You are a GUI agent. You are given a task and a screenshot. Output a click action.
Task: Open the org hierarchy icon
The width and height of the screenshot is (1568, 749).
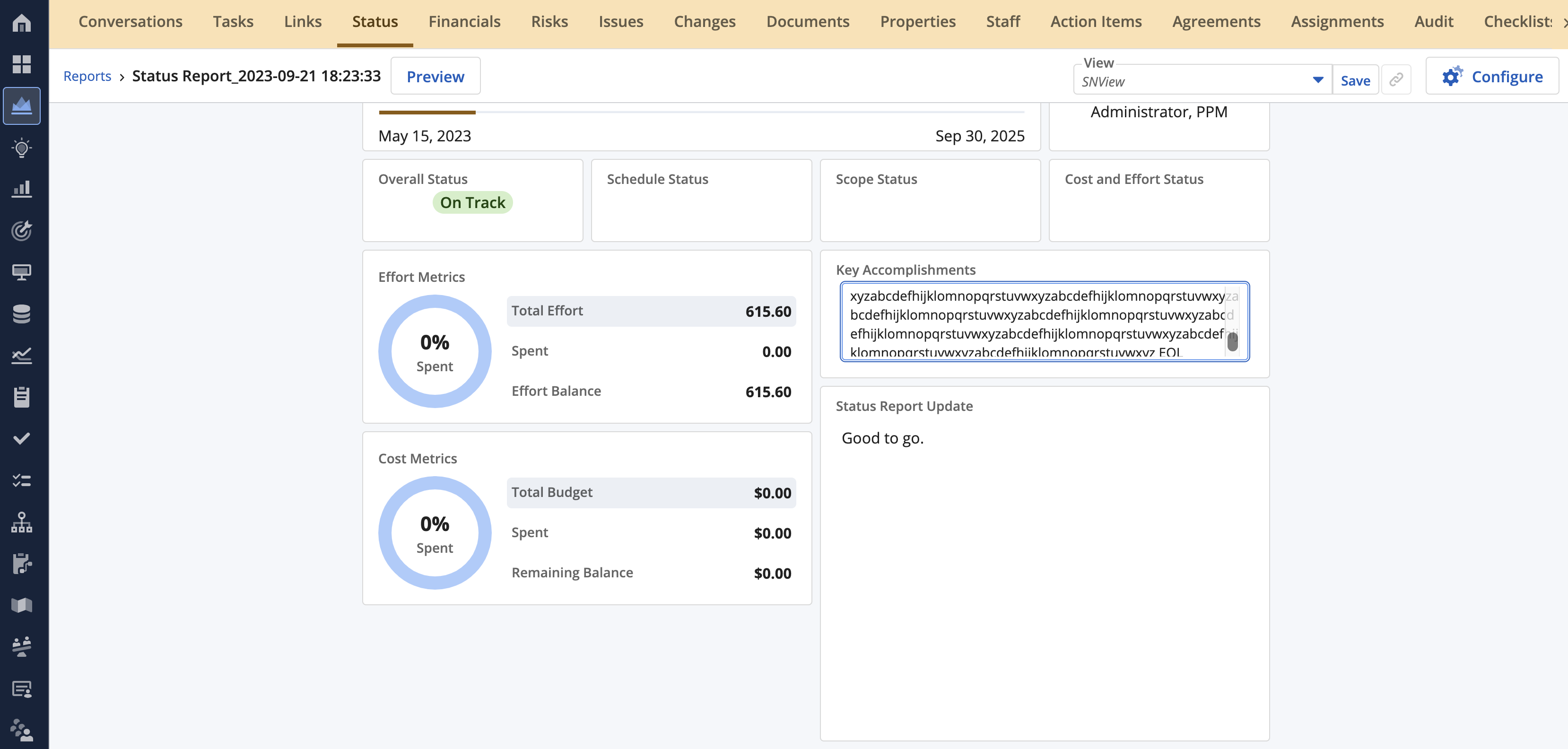pyautogui.click(x=22, y=522)
